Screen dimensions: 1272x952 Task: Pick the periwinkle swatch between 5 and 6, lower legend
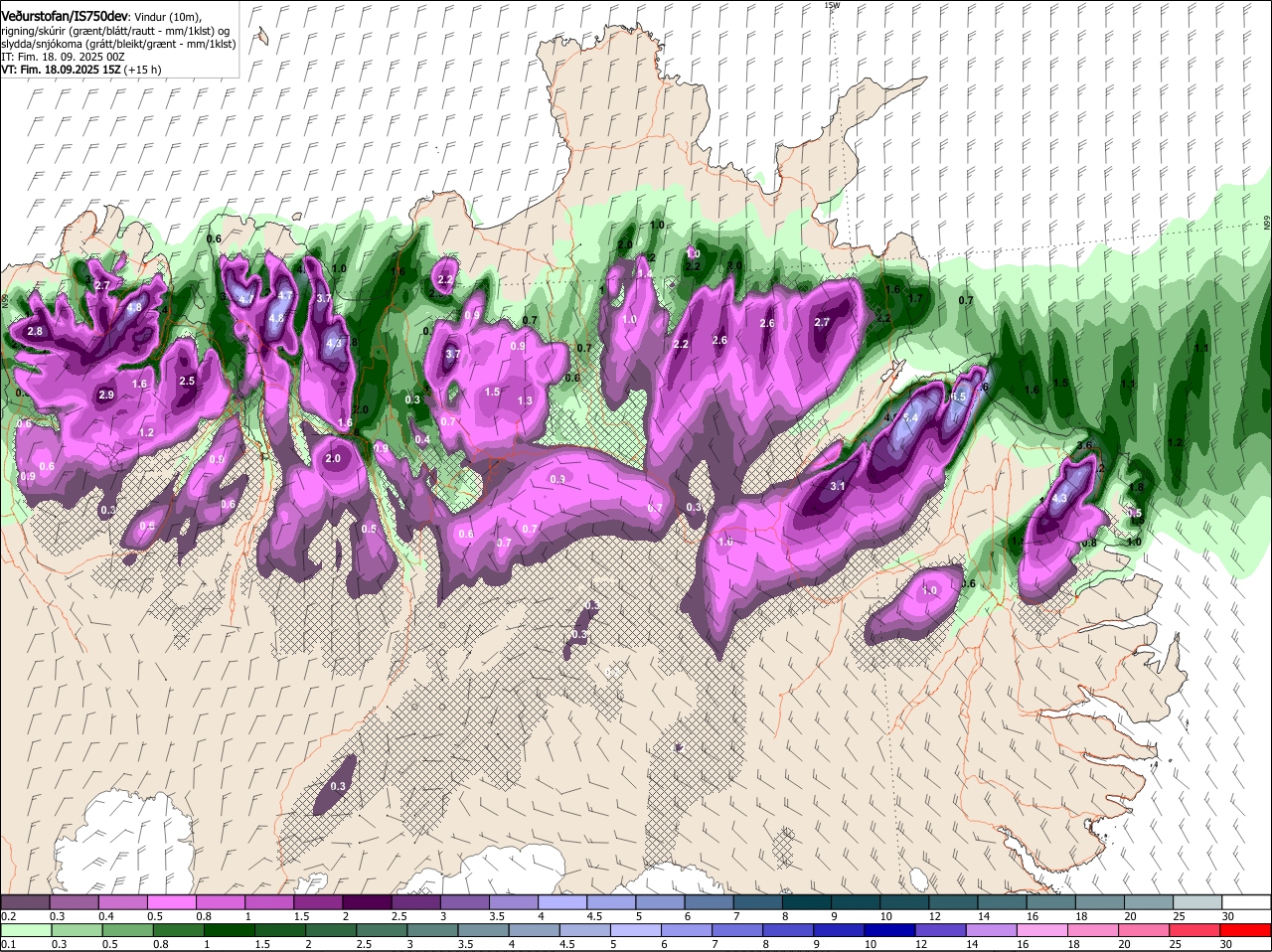(637, 930)
